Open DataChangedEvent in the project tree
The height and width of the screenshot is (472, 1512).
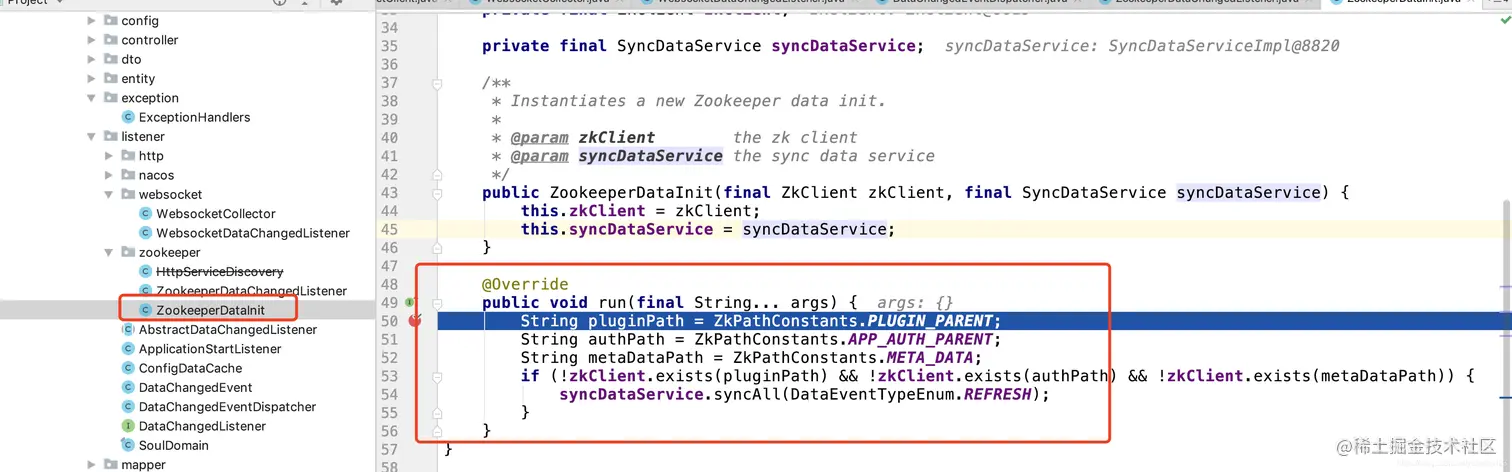tap(195, 388)
